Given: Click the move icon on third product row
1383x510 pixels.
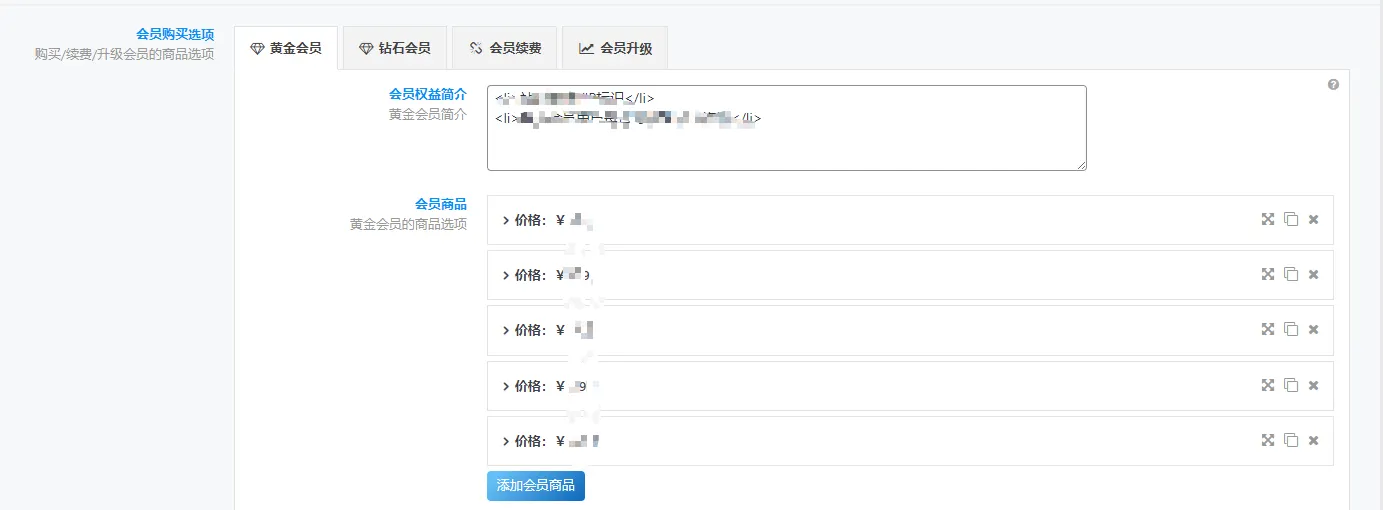Looking at the screenshot, I should click(x=1267, y=329).
